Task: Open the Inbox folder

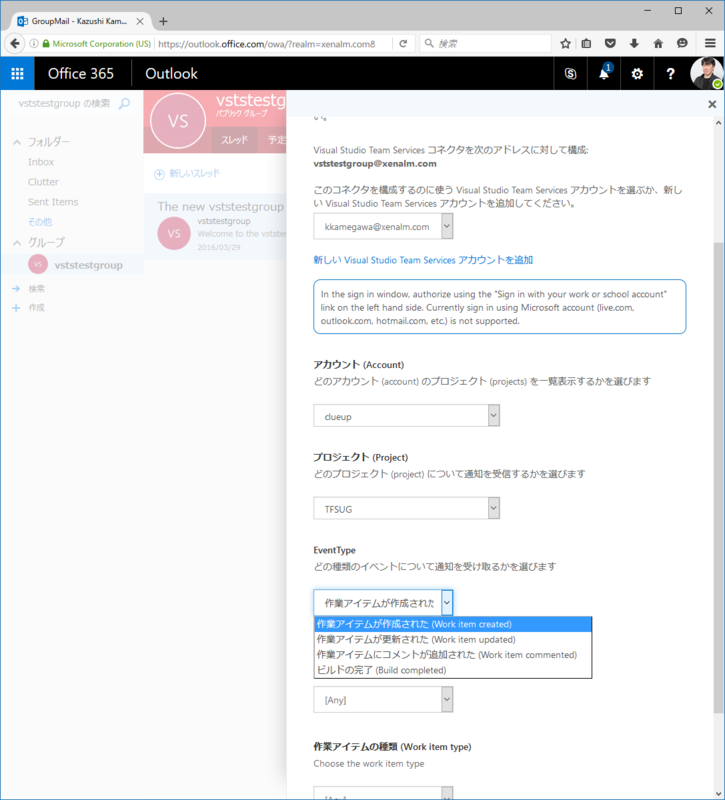Action: pos(41,162)
